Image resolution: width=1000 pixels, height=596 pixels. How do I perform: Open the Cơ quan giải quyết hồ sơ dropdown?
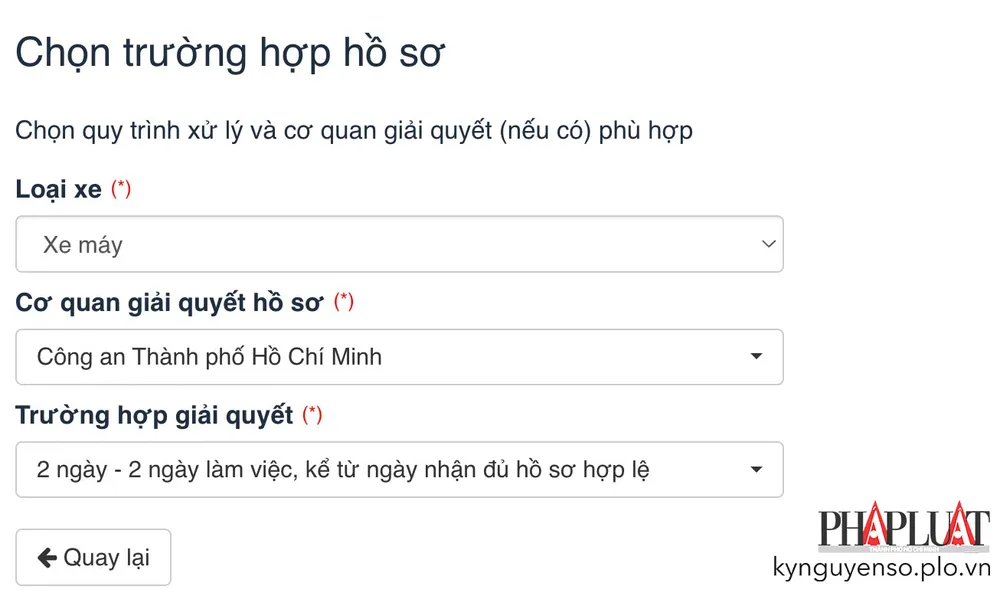pos(400,357)
